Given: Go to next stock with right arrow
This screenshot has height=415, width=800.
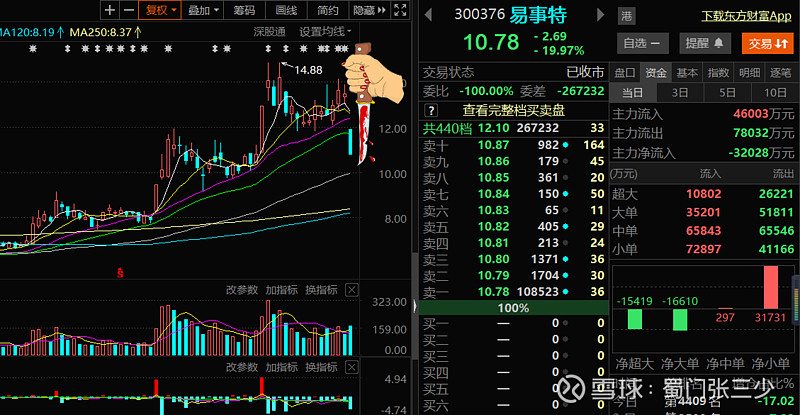Looking at the screenshot, I should pos(601,15).
